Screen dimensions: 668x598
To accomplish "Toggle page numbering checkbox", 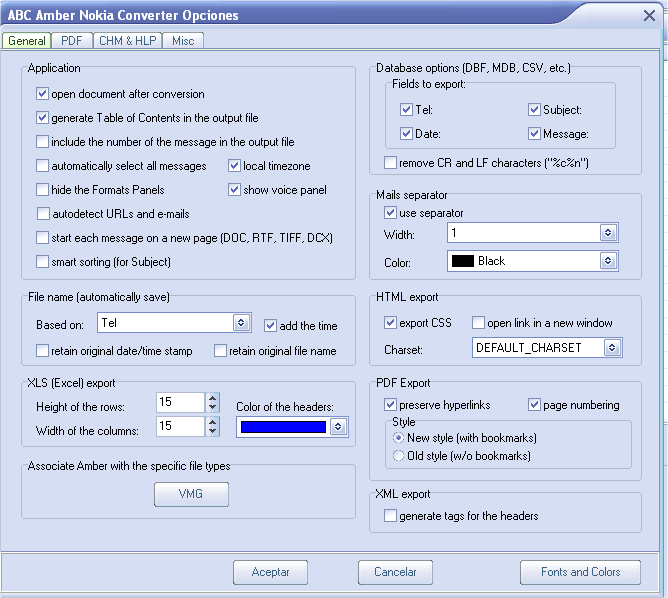I will coord(534,404).
